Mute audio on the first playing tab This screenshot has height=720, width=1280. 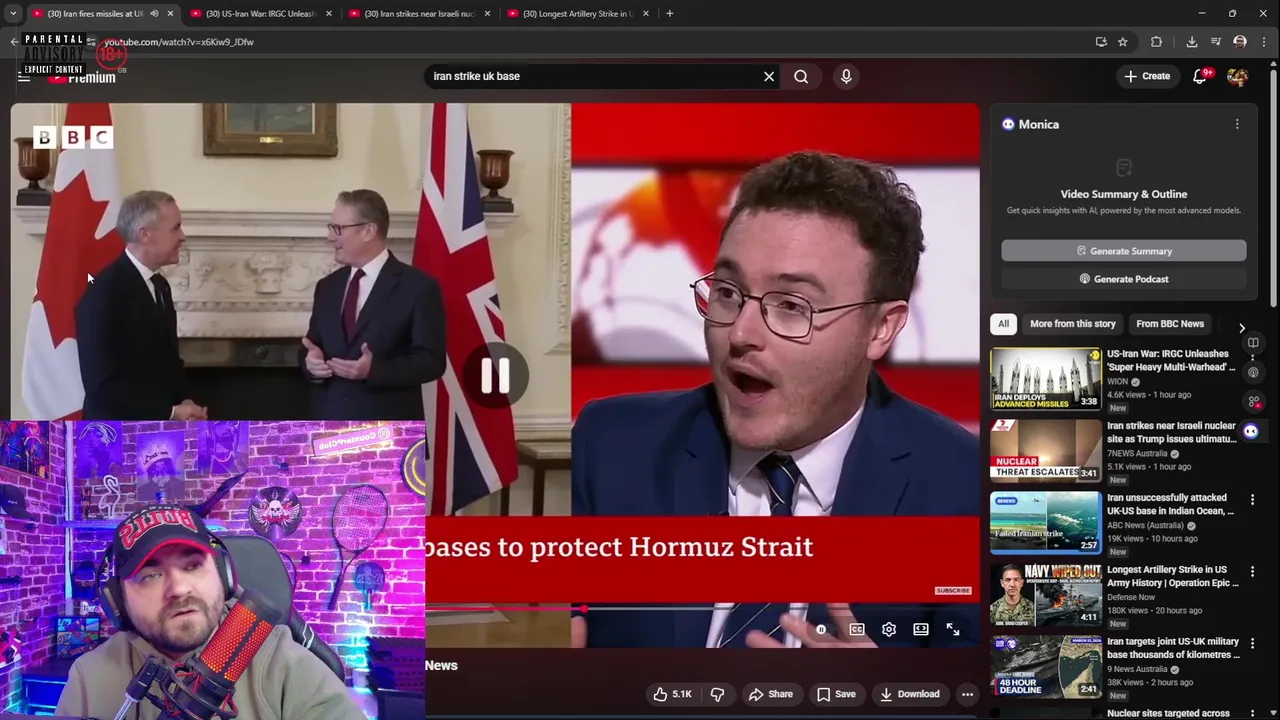(154, 14)
